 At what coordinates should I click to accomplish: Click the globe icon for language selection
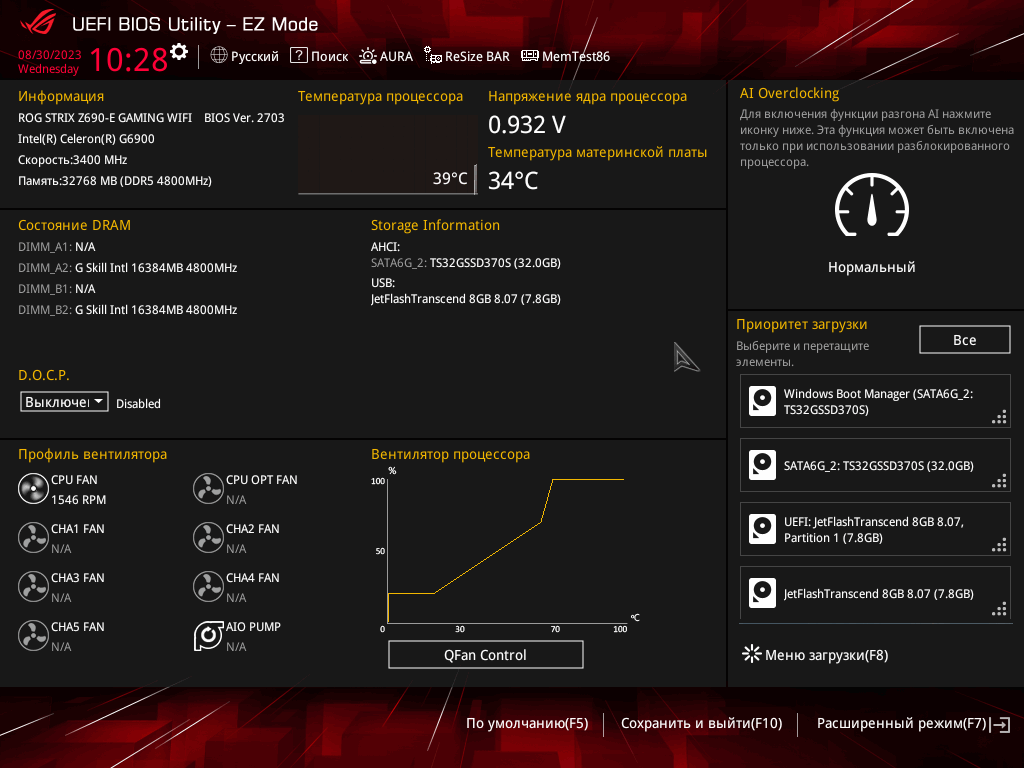(219, 56)
